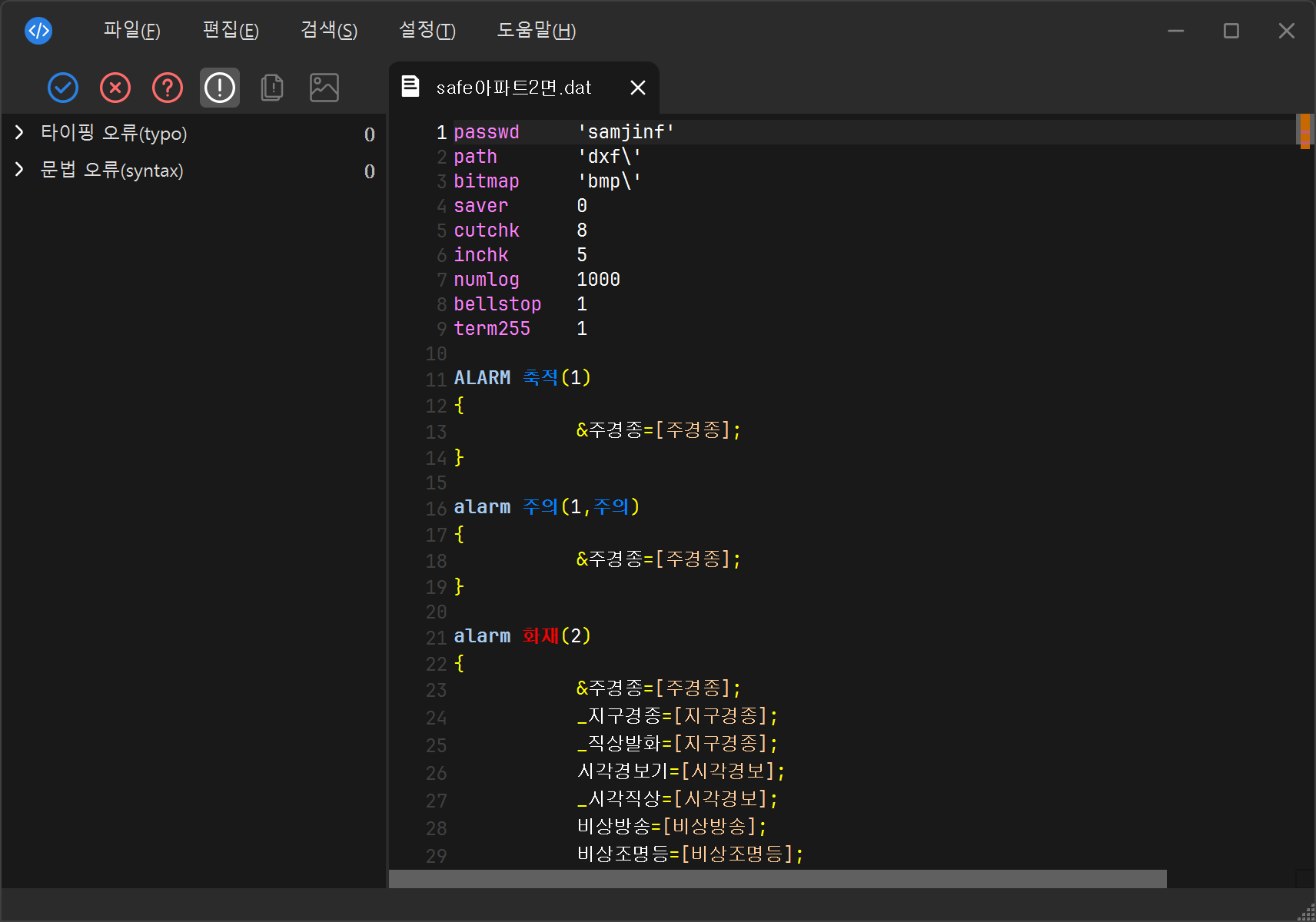Expand the 타이핑 오류(typo) tree item
The height and width of the screenshot is (922, 1316).
click(x=19, y=133)
